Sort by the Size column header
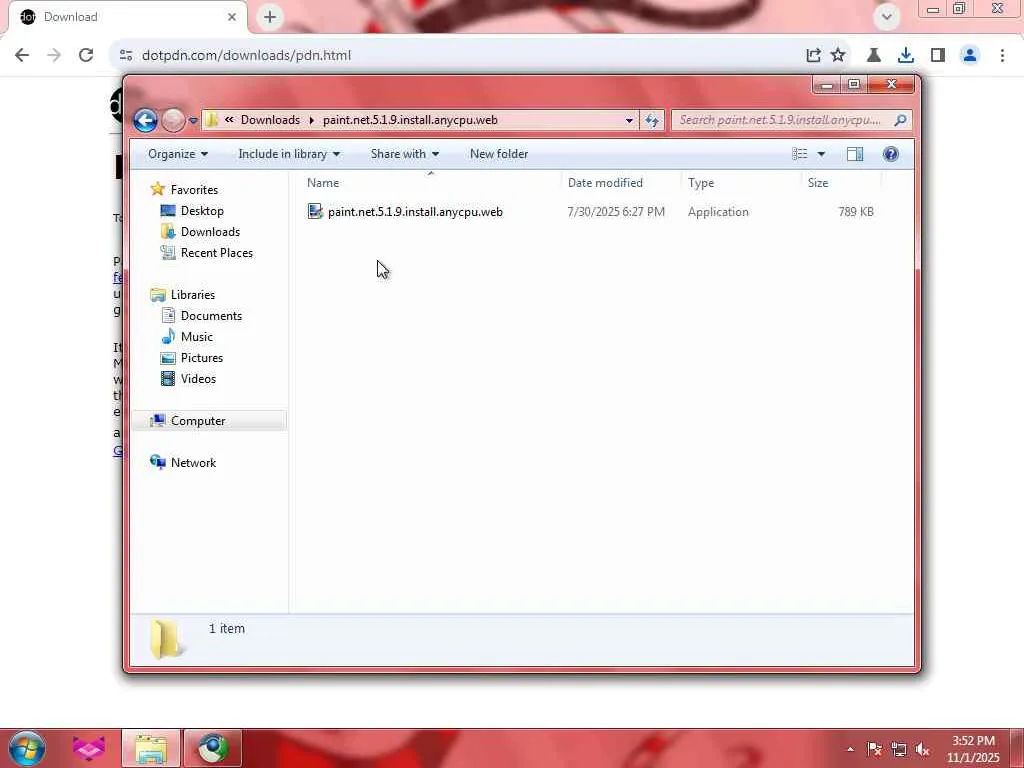 841,183
